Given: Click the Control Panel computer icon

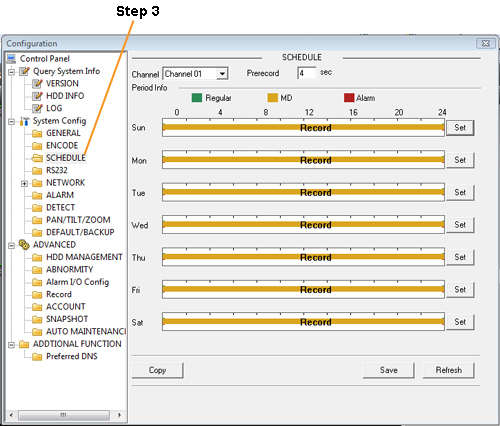Looking at the screenshot, I should click(x=11, y=59).
